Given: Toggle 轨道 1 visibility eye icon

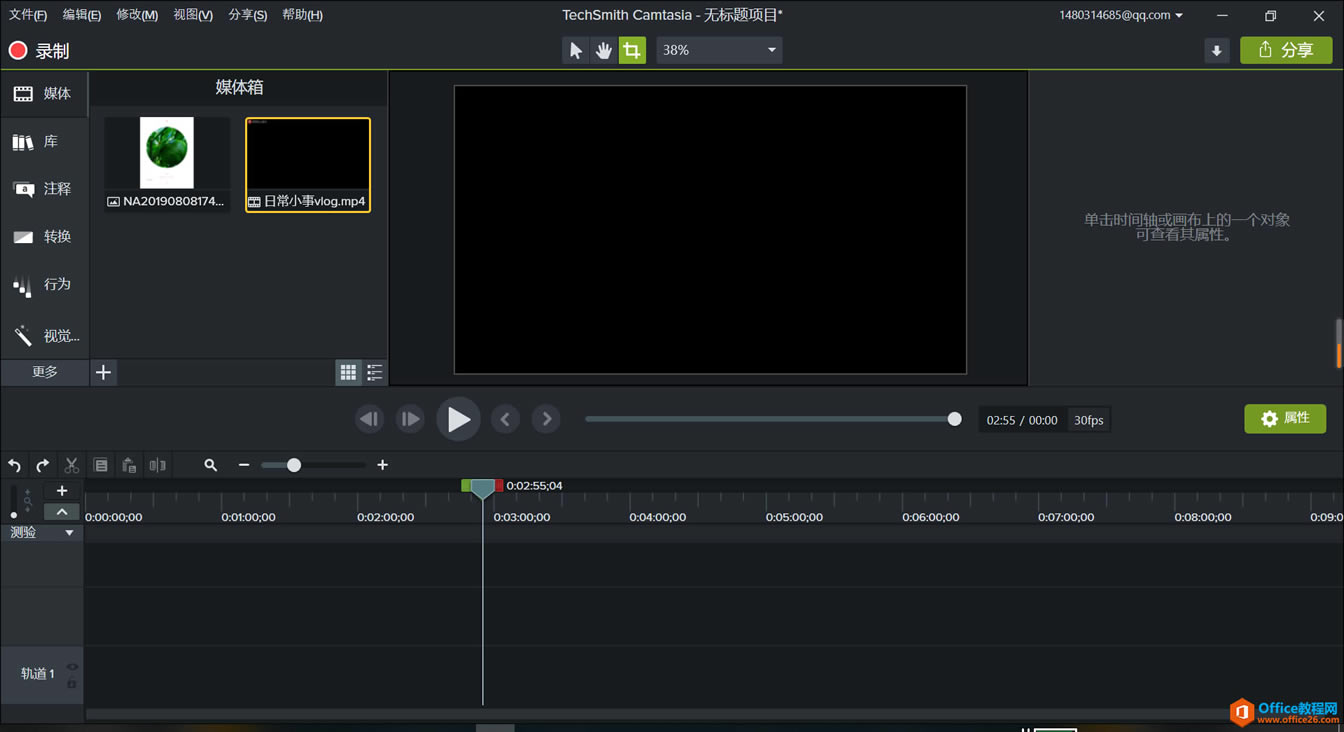Looking at the screenshot, I should (72, 667).
